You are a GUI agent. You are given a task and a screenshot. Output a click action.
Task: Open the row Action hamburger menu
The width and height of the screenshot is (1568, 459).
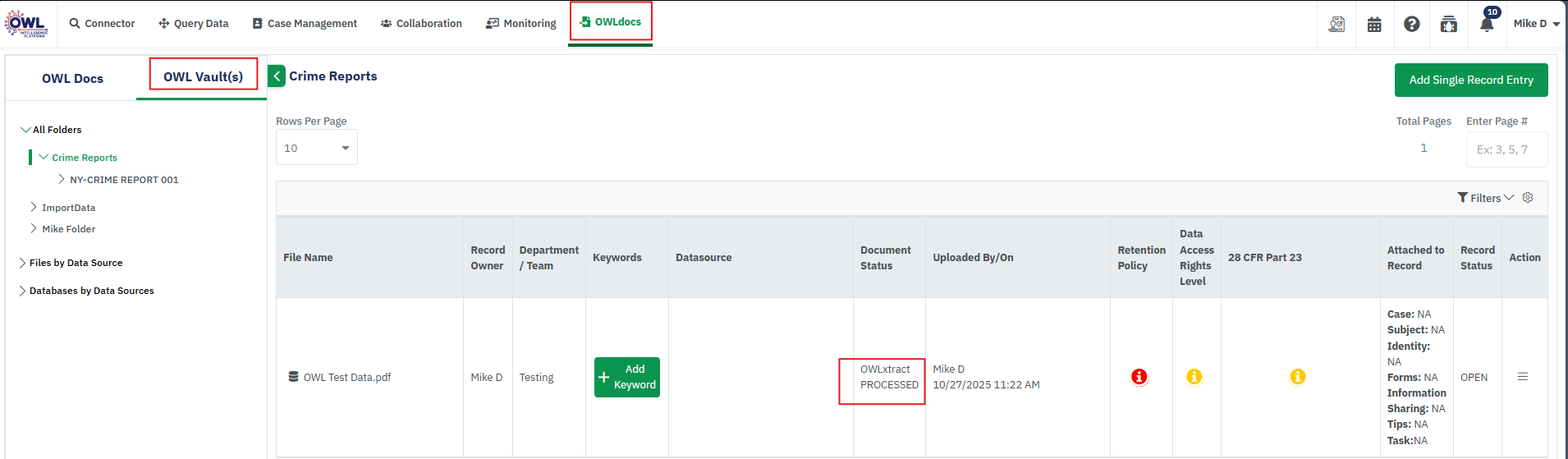[x=1523, y=377]
